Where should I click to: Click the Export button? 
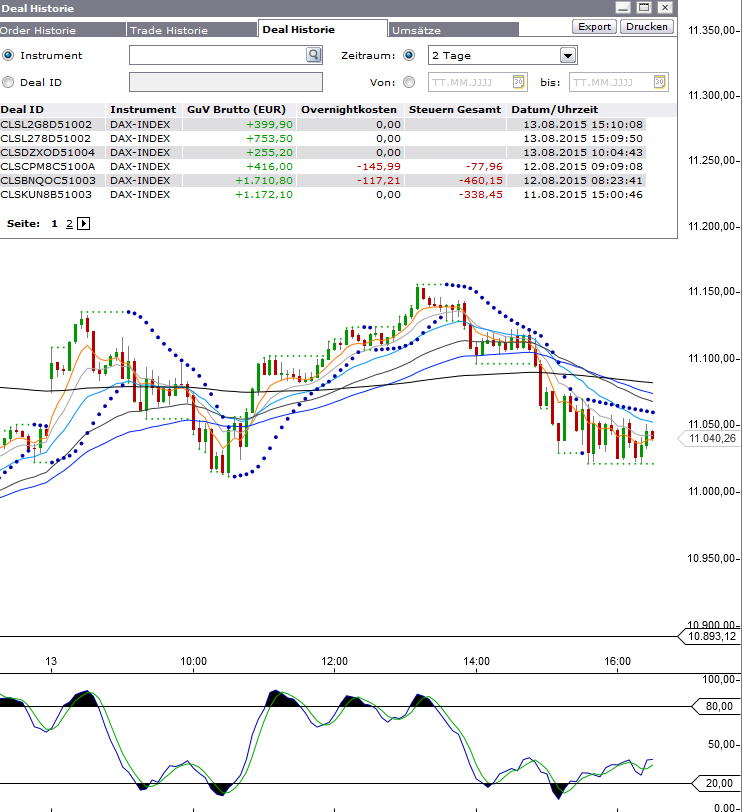pyautogui.click(x=595, y=27)
